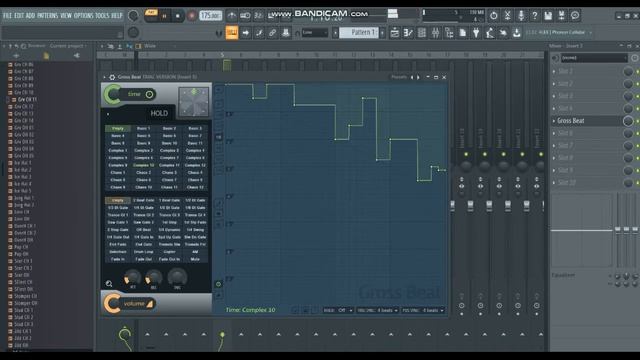Select the Gross Beat mixer slot

(587, 121)
